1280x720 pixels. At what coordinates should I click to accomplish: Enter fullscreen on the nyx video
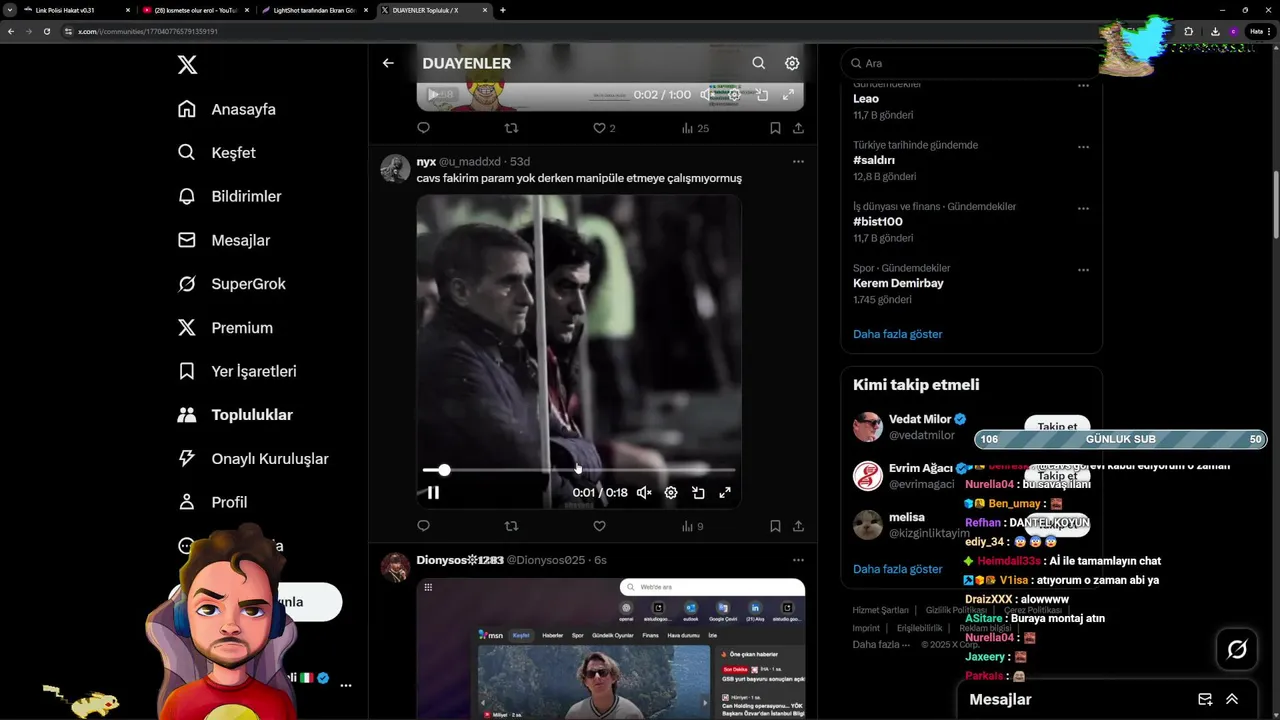click(x=725, y=492)
